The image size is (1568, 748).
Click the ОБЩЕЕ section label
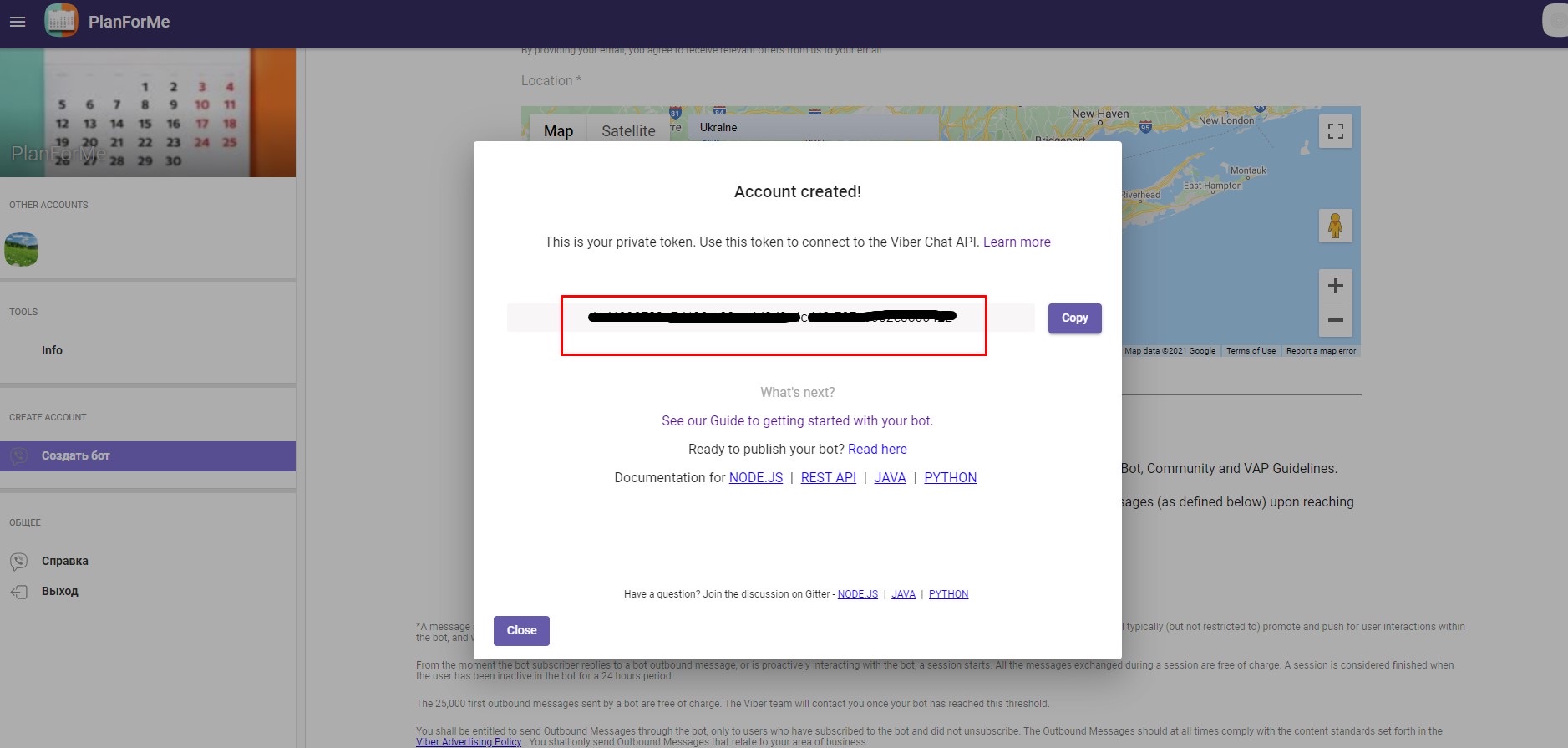tap(25, 522)
